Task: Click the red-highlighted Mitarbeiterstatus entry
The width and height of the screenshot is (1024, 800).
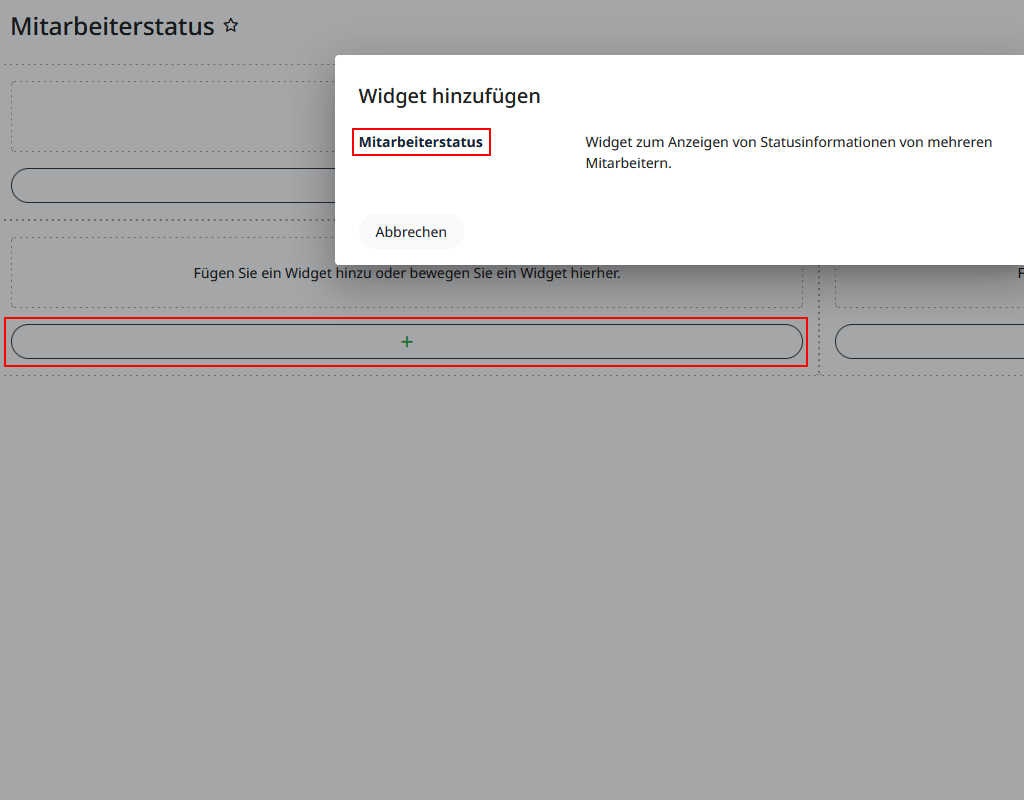Action: click(420, 141)
